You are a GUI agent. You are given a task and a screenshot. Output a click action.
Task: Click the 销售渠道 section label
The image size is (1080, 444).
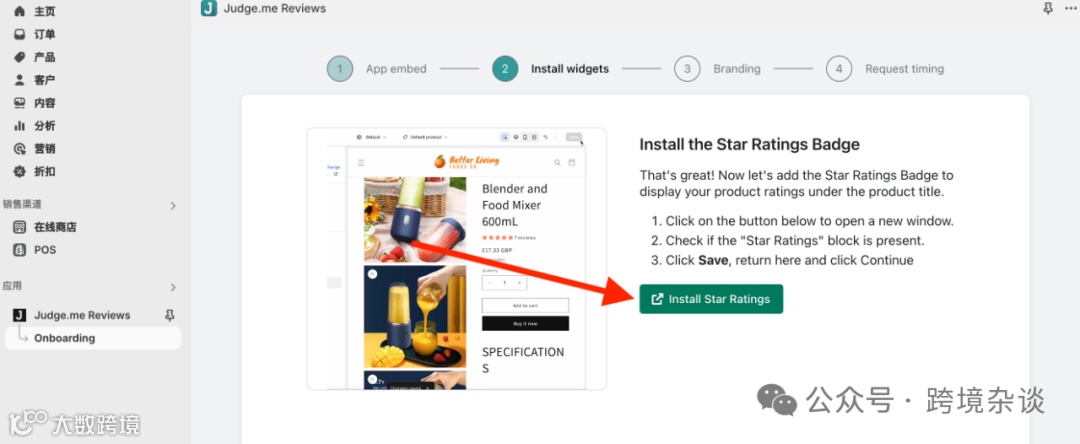coord(22,204)
